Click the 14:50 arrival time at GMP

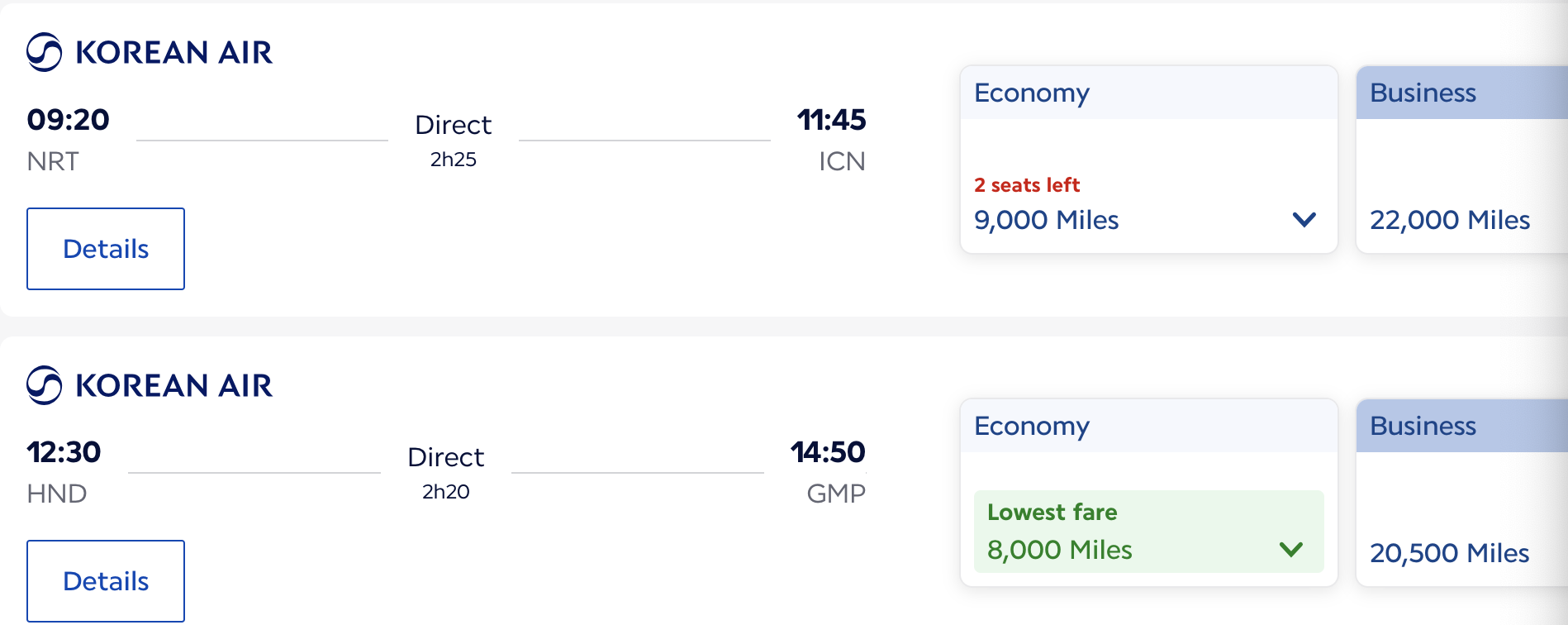[x=828, y=452]
